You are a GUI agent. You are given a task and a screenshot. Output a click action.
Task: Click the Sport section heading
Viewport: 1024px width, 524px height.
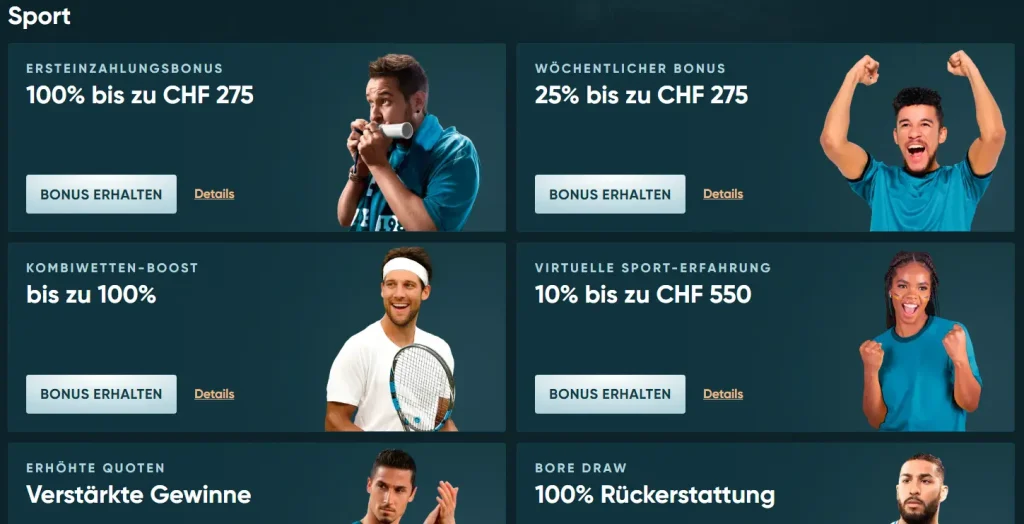(39, 16)
